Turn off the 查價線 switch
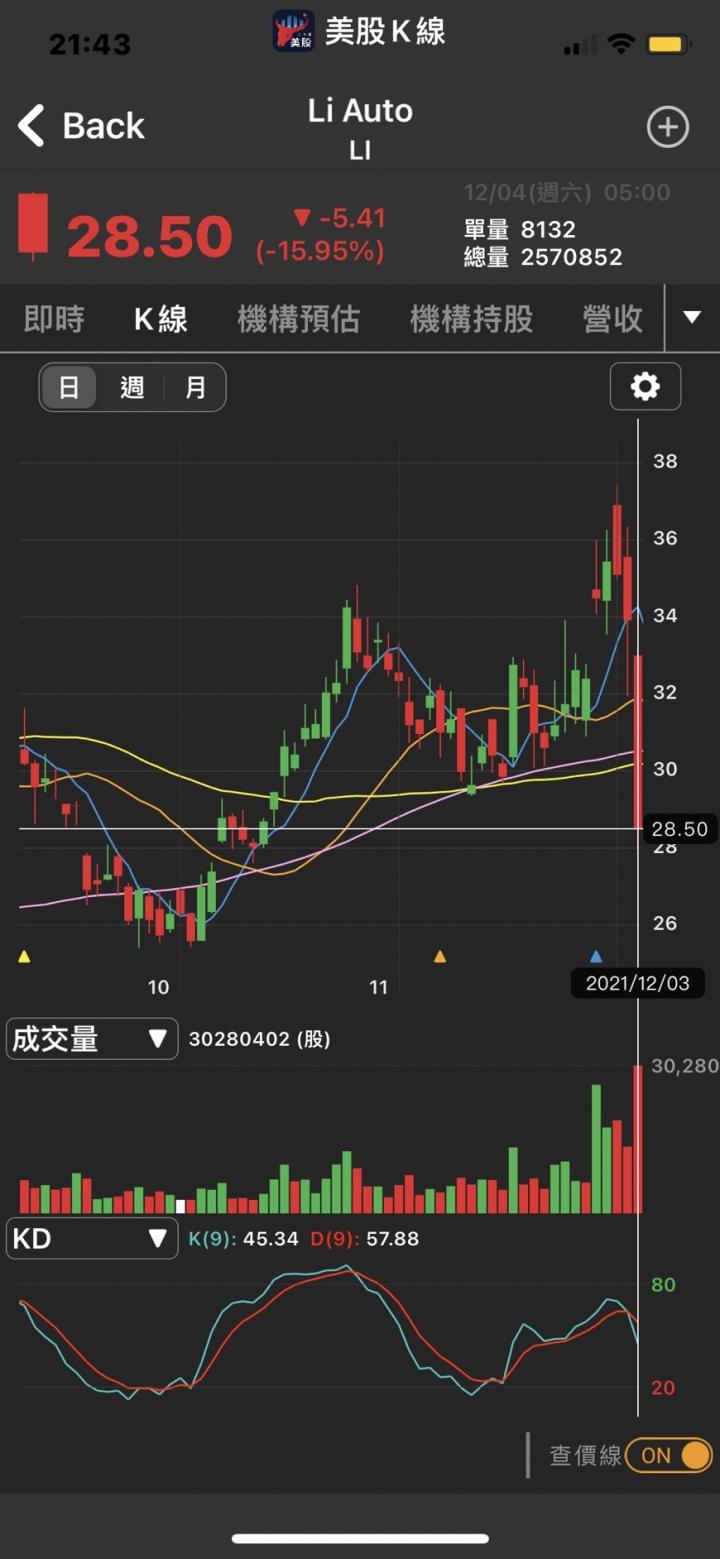The image size is (720, 1559). coord(669,1455)
